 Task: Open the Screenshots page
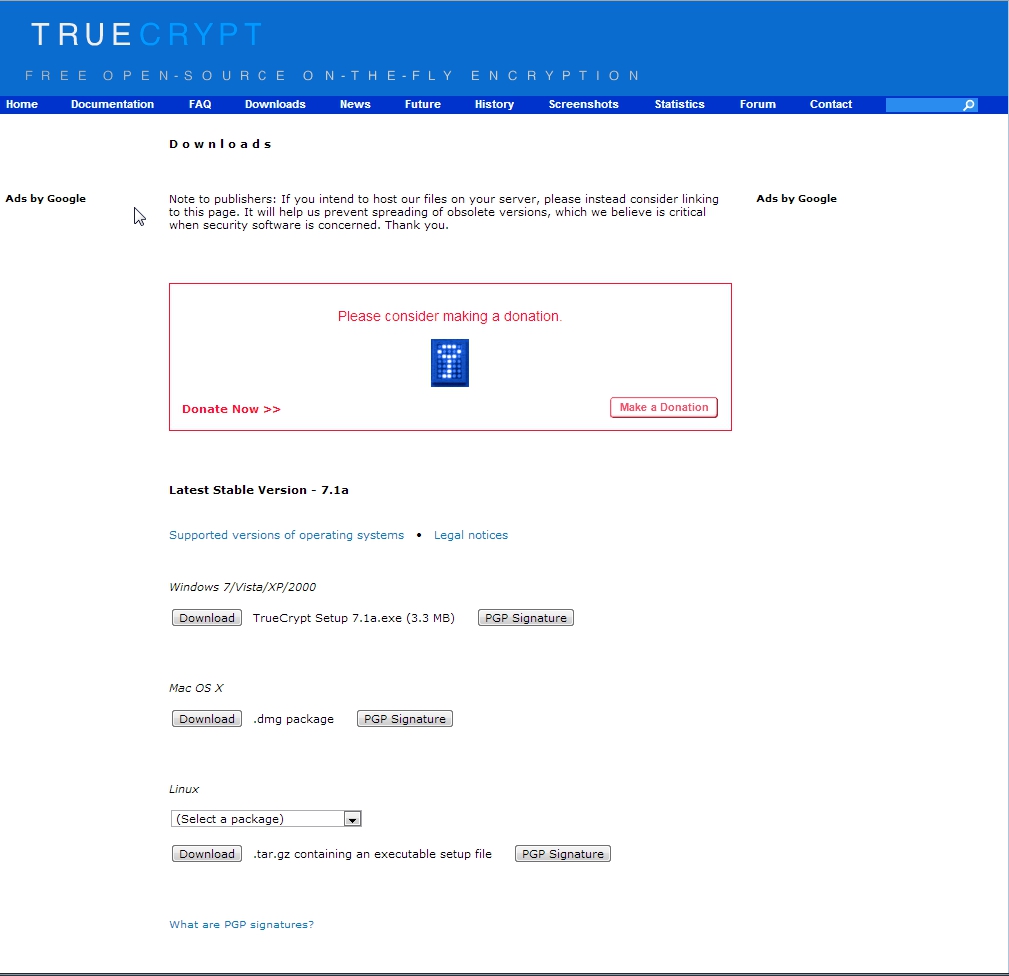(583, 104)
